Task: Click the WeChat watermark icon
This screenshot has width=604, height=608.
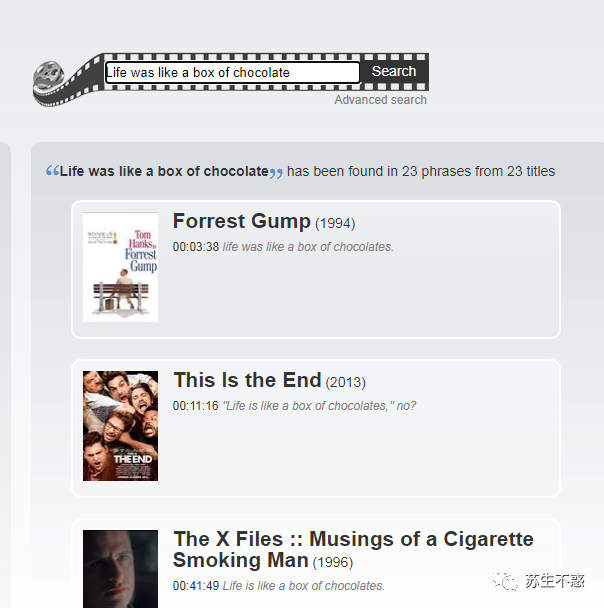Action: pyautogui.click(x=505, y=581)
